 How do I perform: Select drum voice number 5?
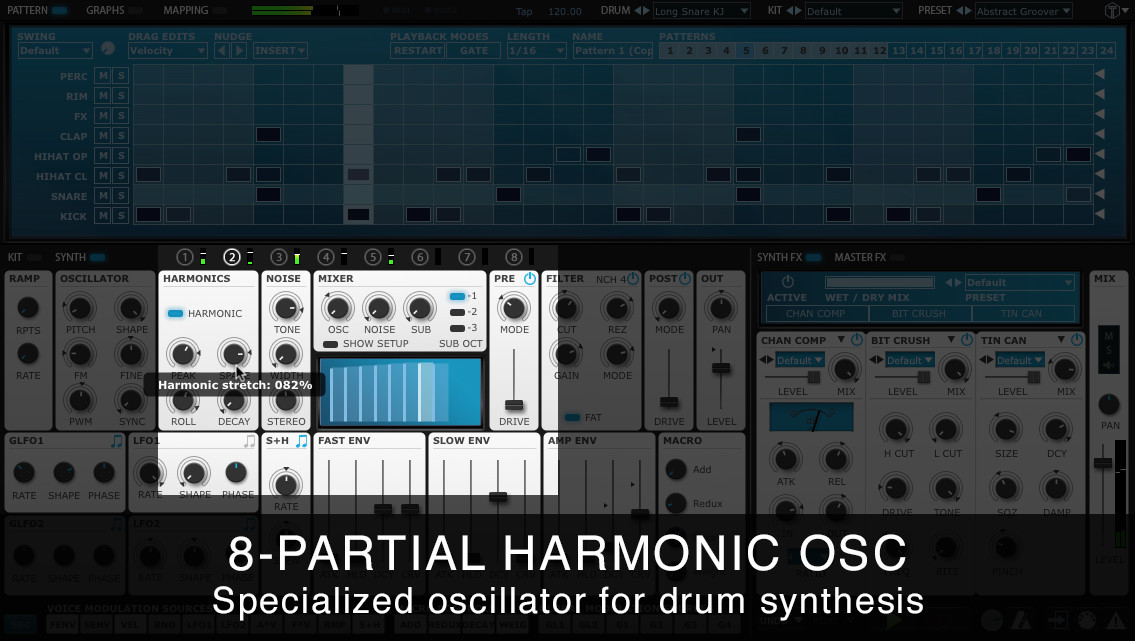373,257
